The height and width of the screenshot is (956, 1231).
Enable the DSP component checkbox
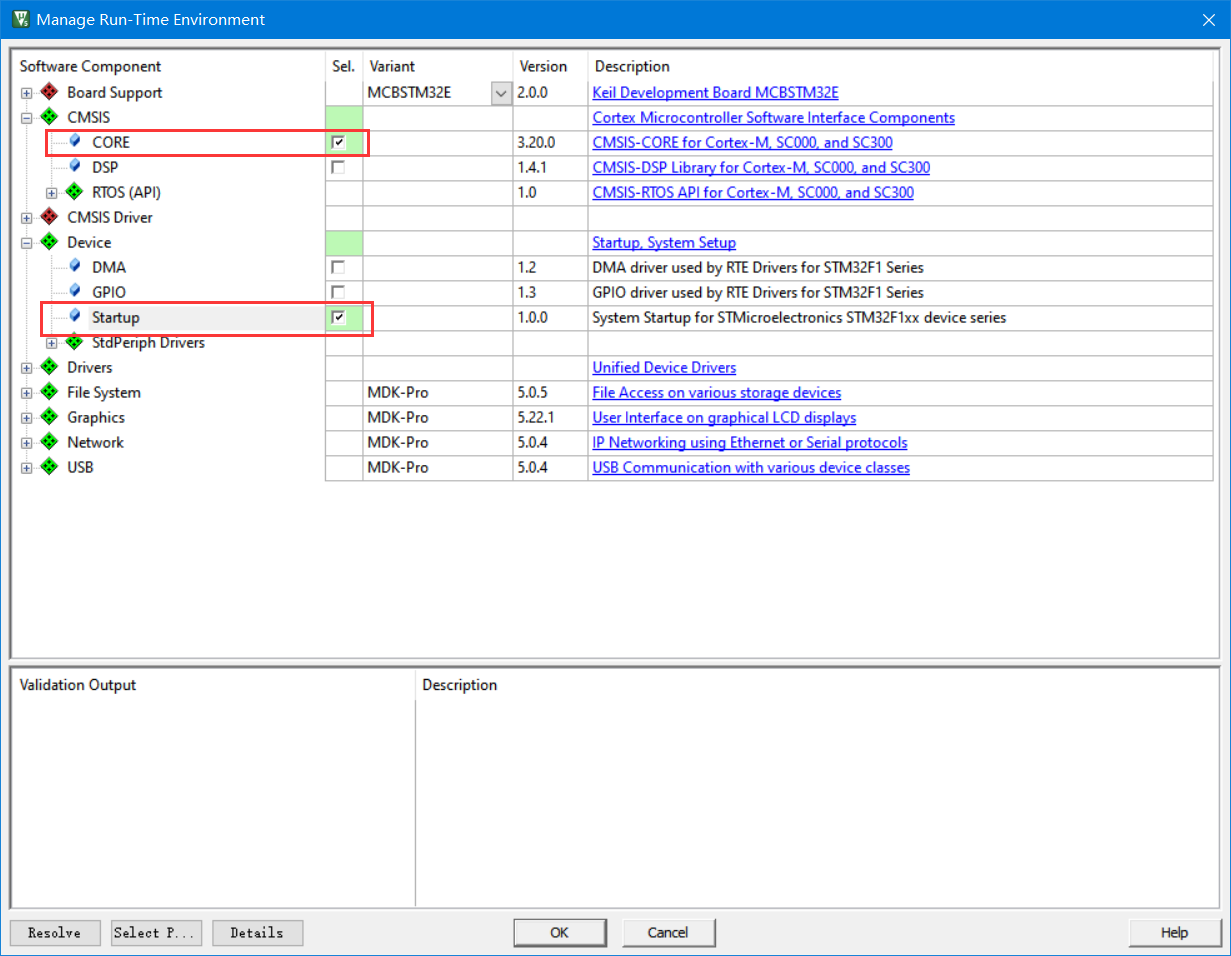tap(338, 167)
